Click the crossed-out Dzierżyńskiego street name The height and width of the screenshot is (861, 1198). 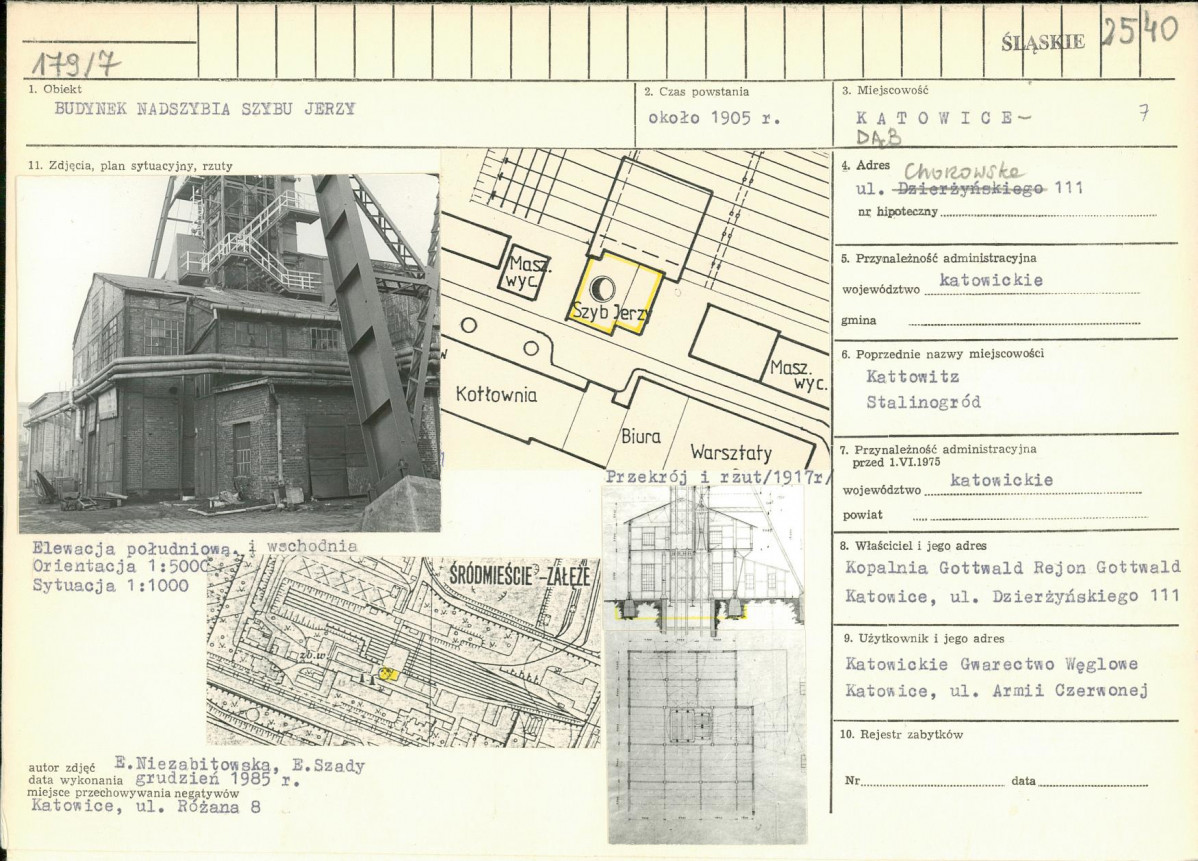(970, 188)
